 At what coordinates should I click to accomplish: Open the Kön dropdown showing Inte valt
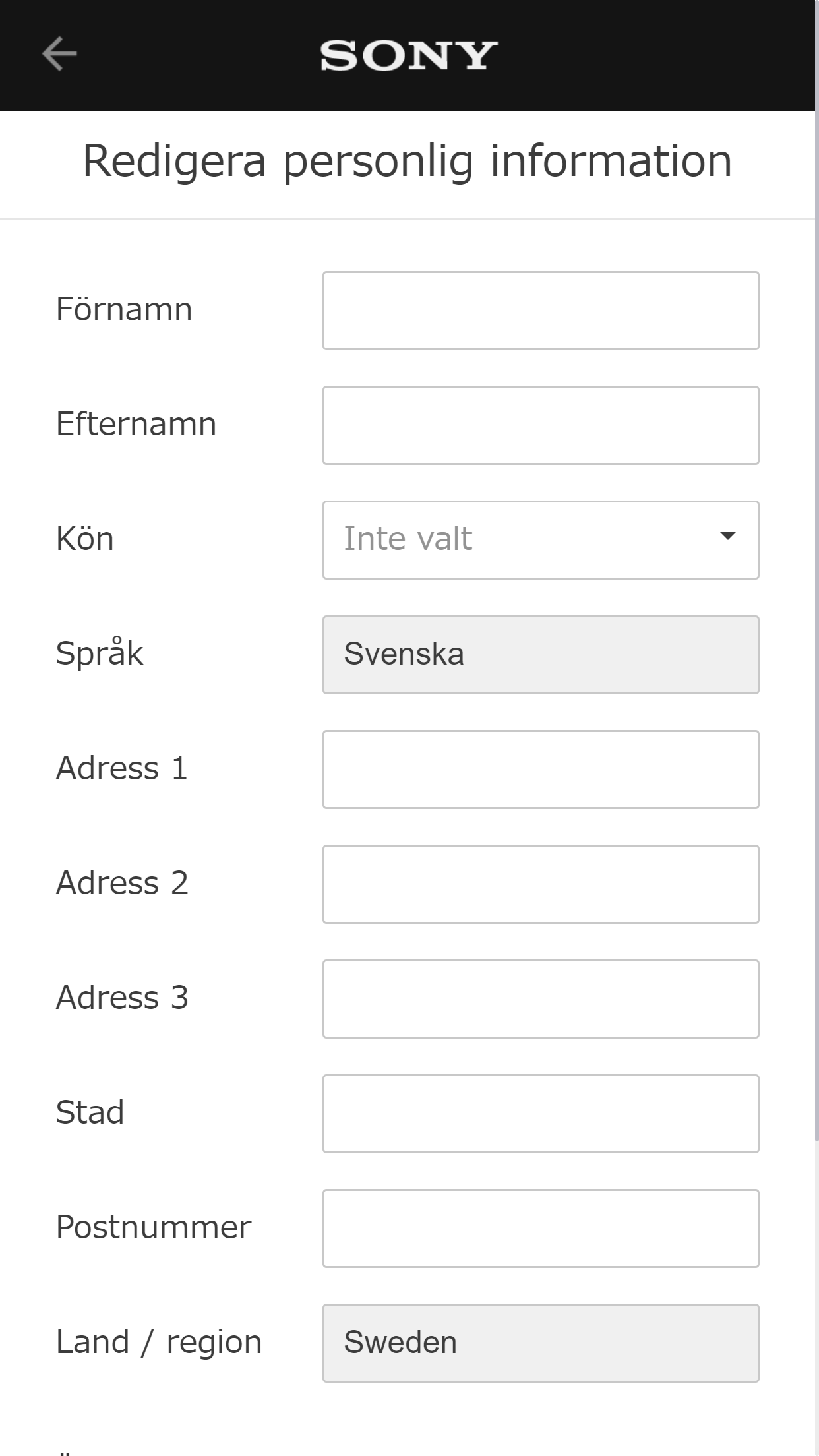point(541,539)
